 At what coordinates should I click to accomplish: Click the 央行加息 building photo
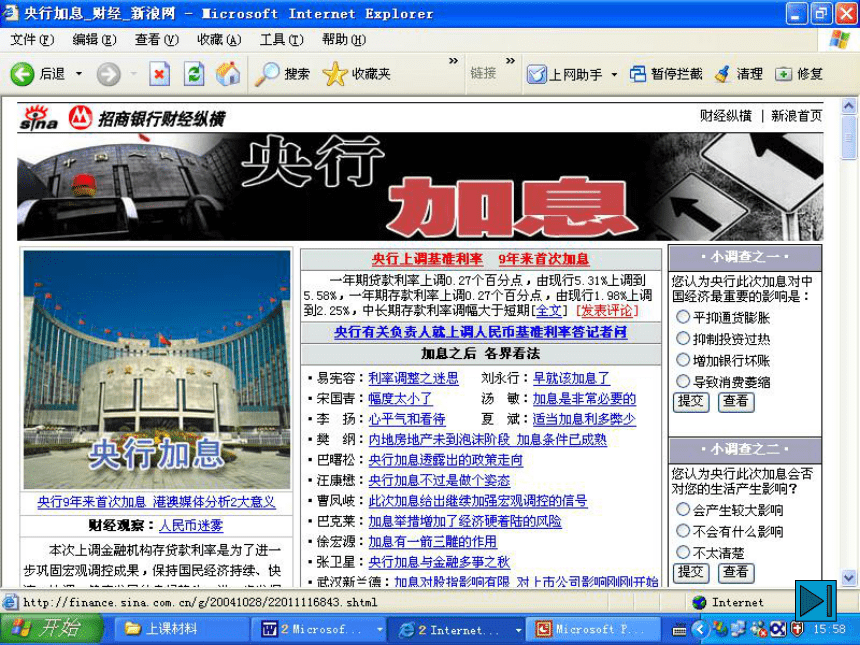tap(157, 370)
